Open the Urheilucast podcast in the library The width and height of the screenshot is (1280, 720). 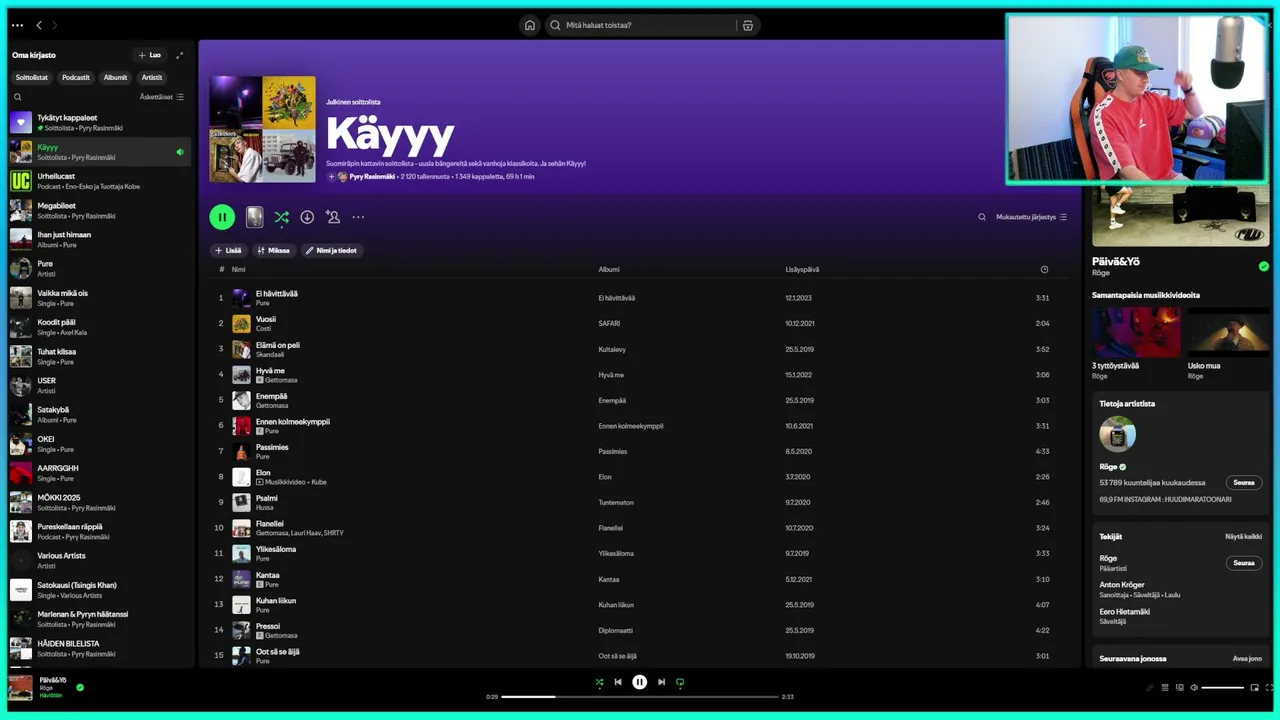pos(100,181)
